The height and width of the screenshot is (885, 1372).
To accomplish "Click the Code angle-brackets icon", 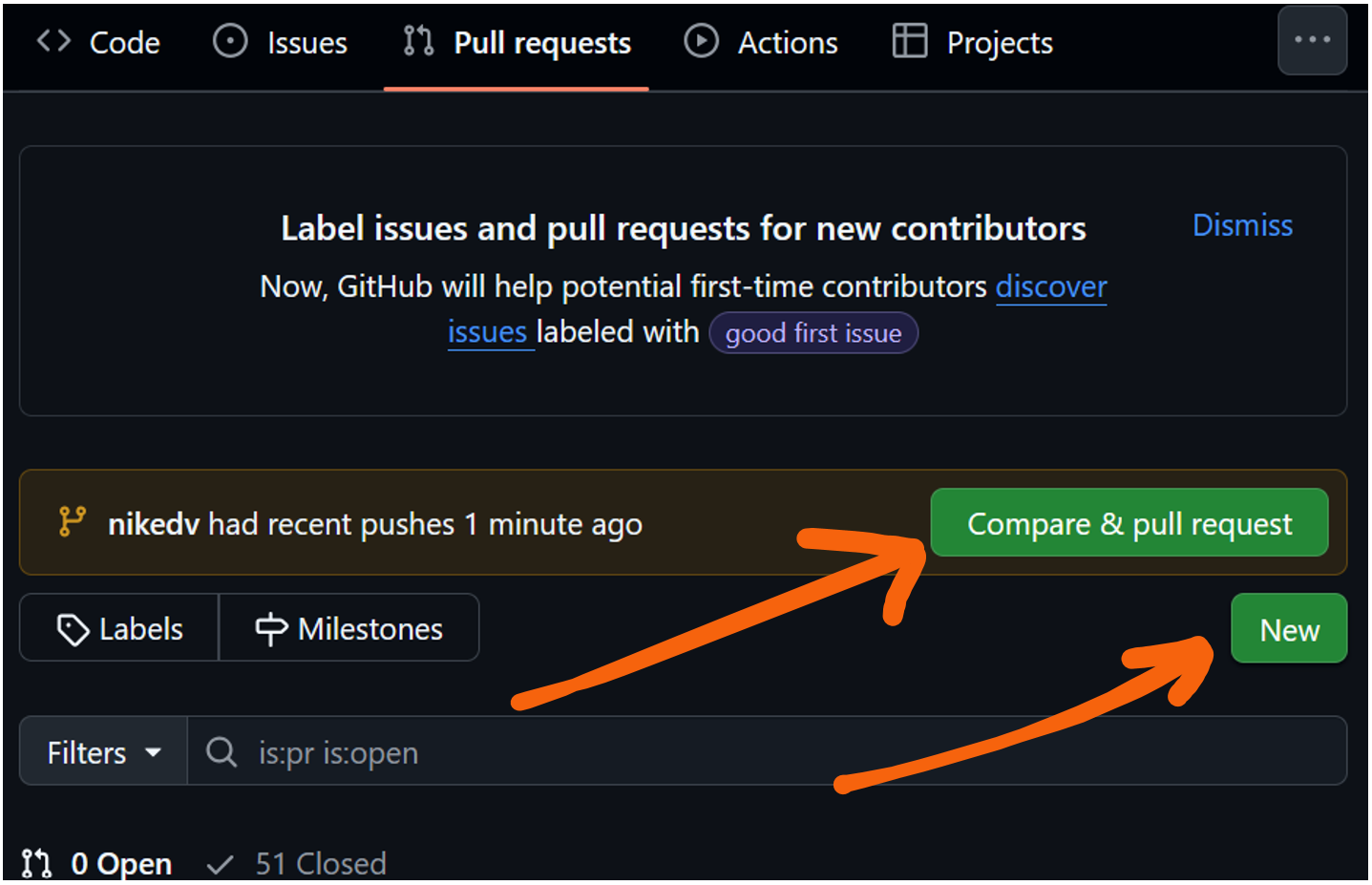I will click(53, 41).
